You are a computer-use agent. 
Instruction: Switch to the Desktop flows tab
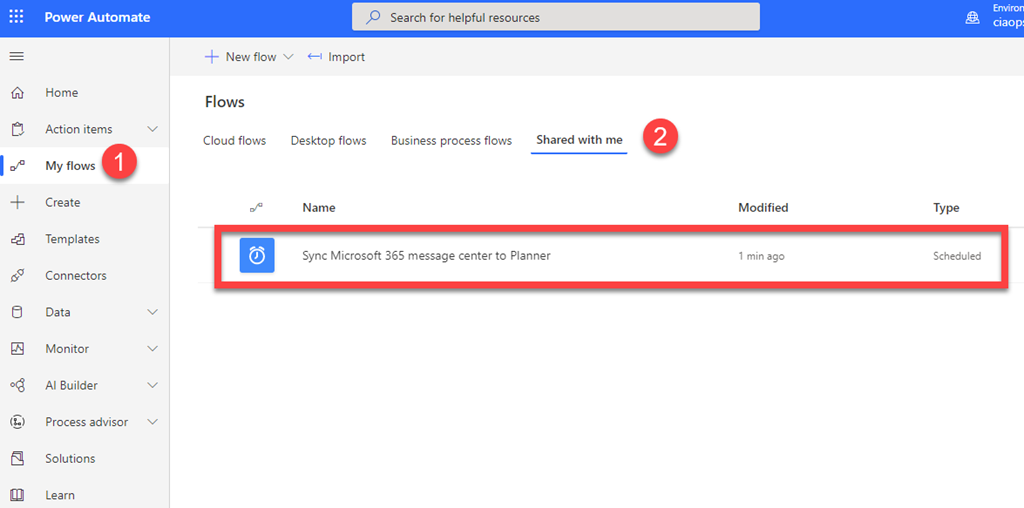328,141
